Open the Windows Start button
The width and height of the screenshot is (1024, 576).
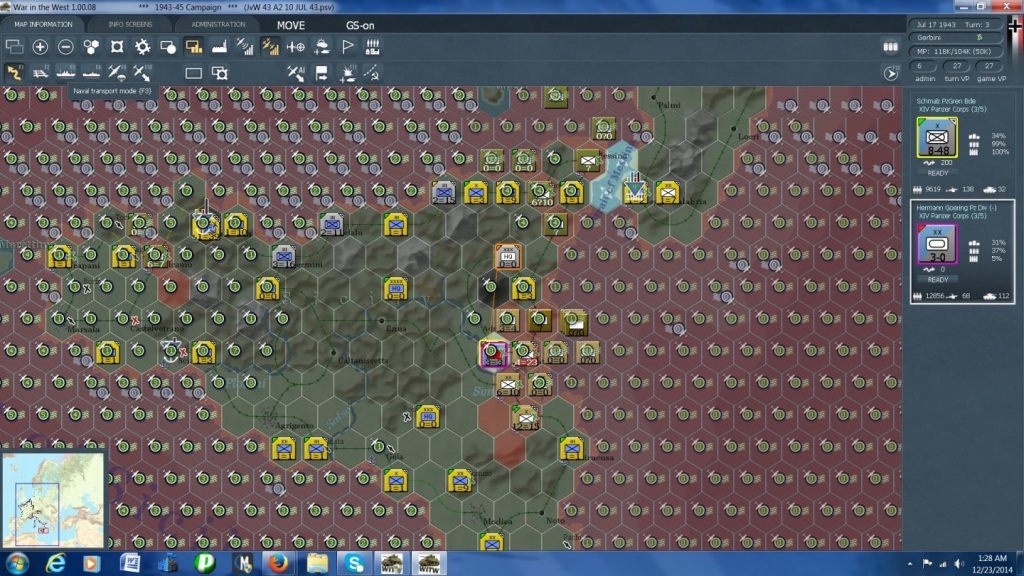17,563
